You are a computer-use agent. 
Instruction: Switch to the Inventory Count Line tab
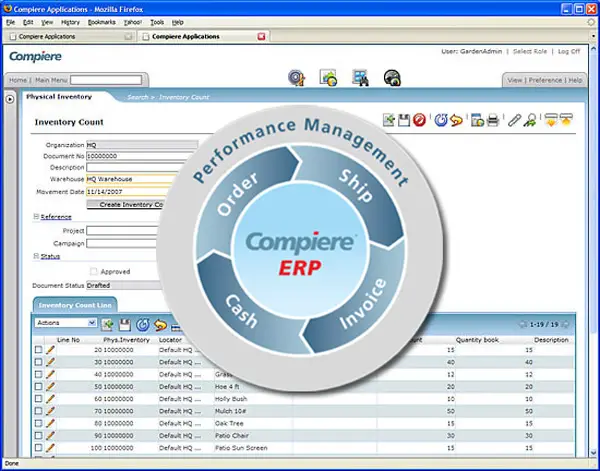[x=77, y=304]
